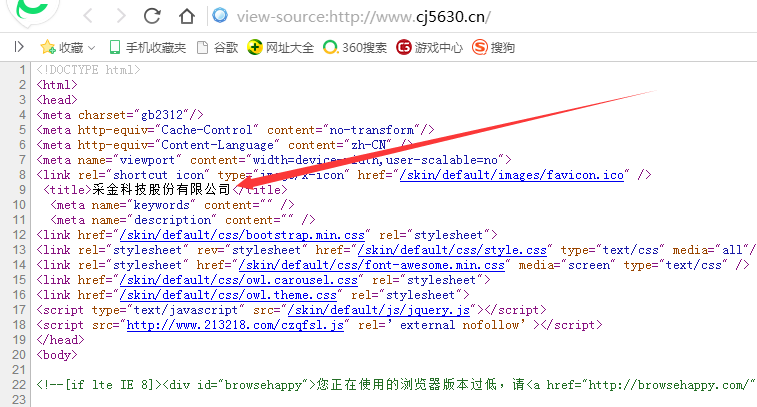Open the bootstrap.min.css link

click(x=242, y=235)
